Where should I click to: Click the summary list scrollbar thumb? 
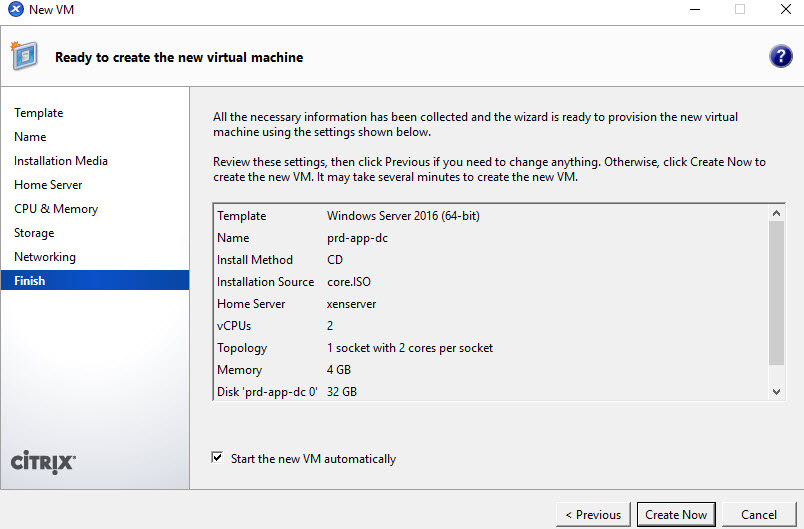(x=776, y=292)
